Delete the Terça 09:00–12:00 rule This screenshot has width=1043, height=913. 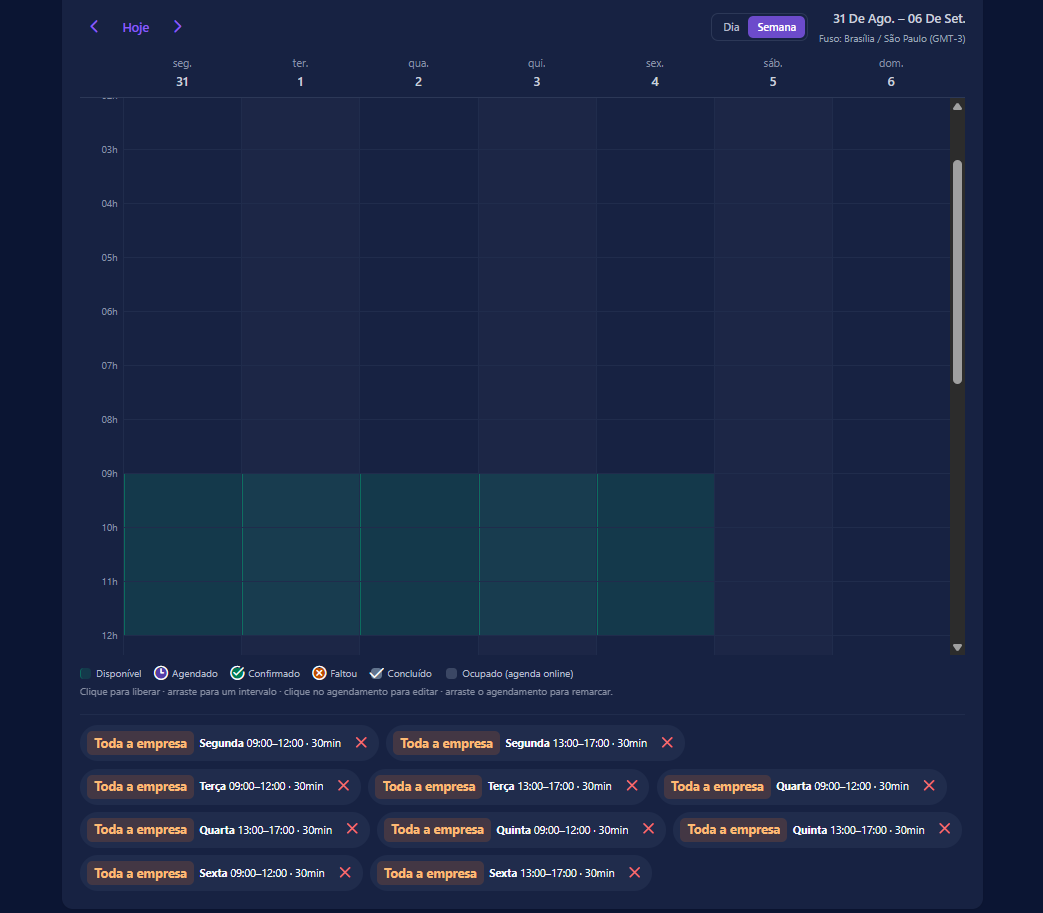click(344, 786)
